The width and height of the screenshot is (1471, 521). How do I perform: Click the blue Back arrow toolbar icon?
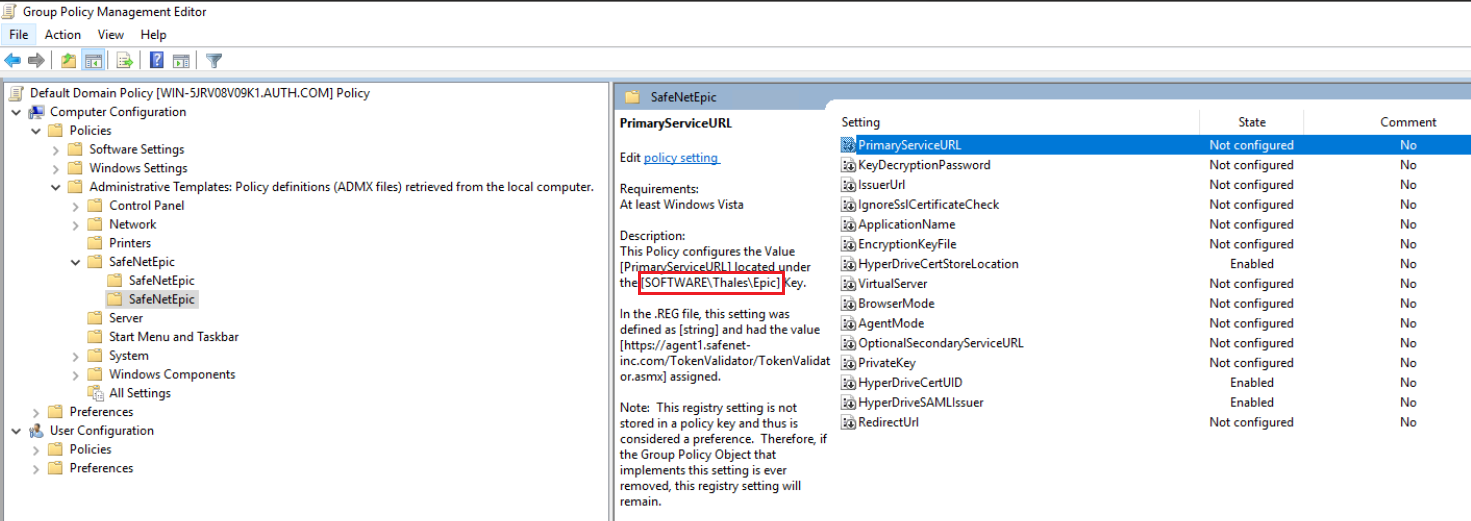13,61
